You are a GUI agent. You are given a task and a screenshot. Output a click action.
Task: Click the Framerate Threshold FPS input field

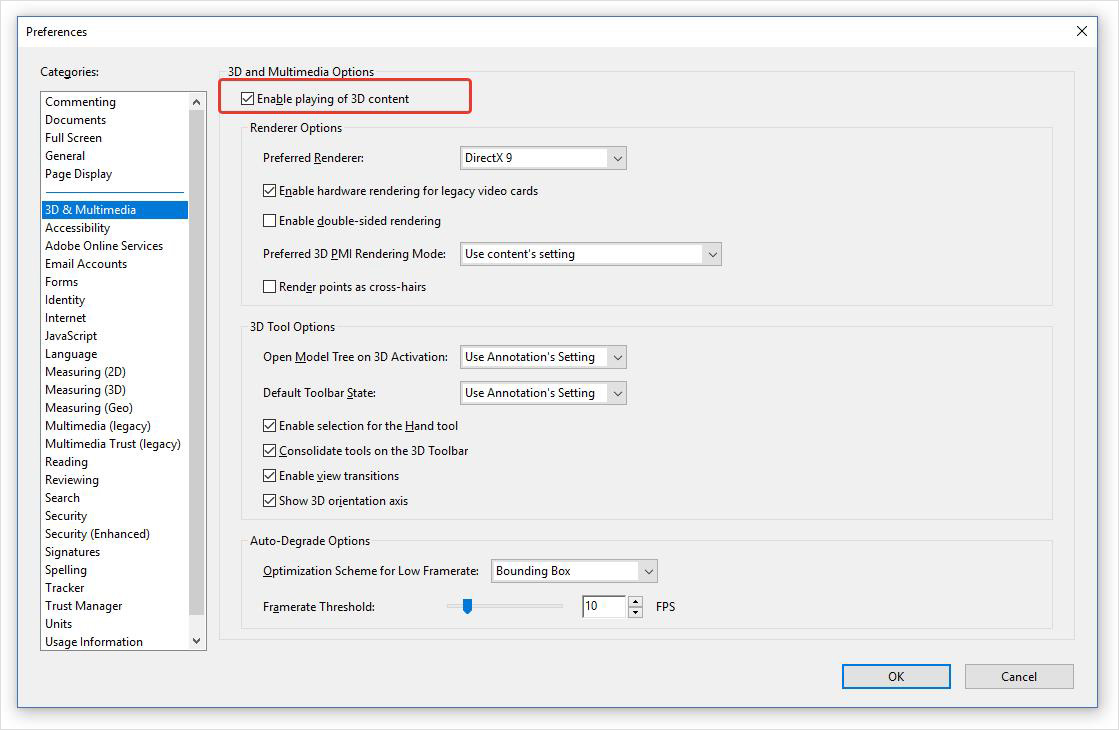click(604, 606)
